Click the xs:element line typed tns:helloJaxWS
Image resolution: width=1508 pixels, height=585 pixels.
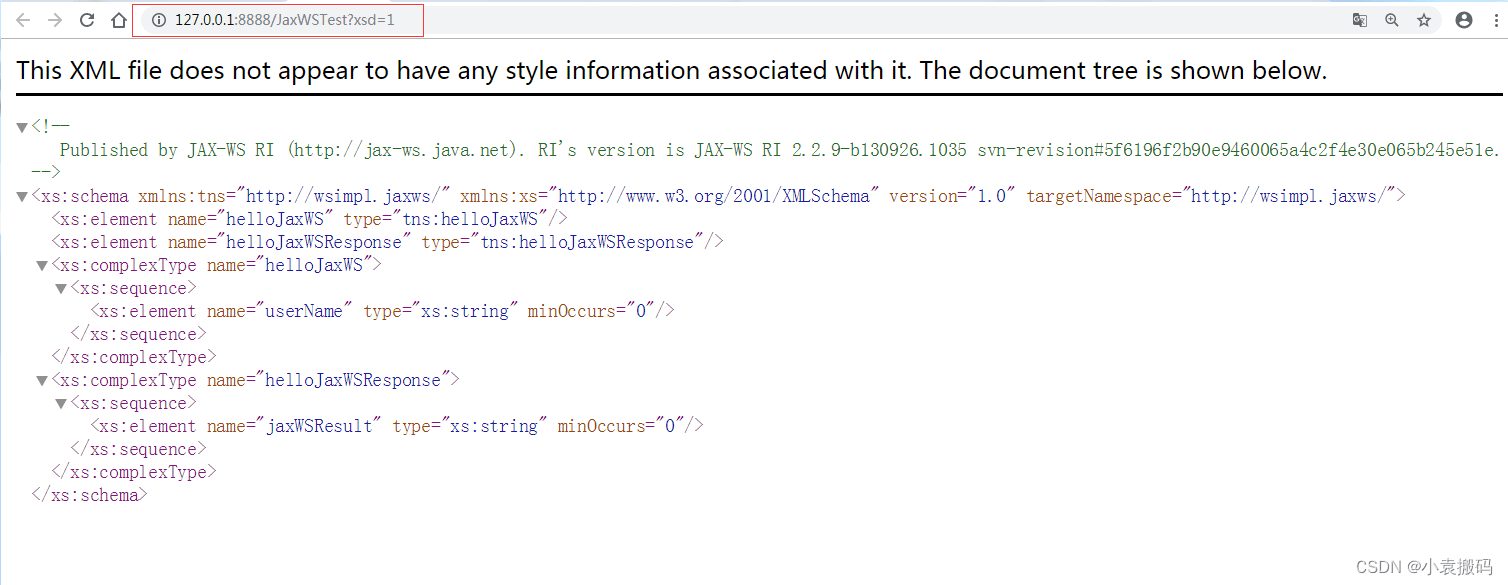click(x=309, y=219)
